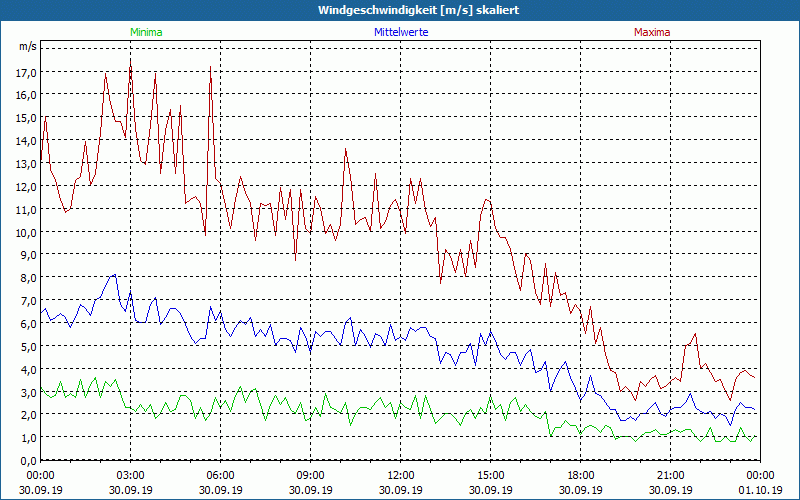Click the 0,0 y-axis value
The width and height of the screenshot is (800, 500).
click(x=29, y=461)
